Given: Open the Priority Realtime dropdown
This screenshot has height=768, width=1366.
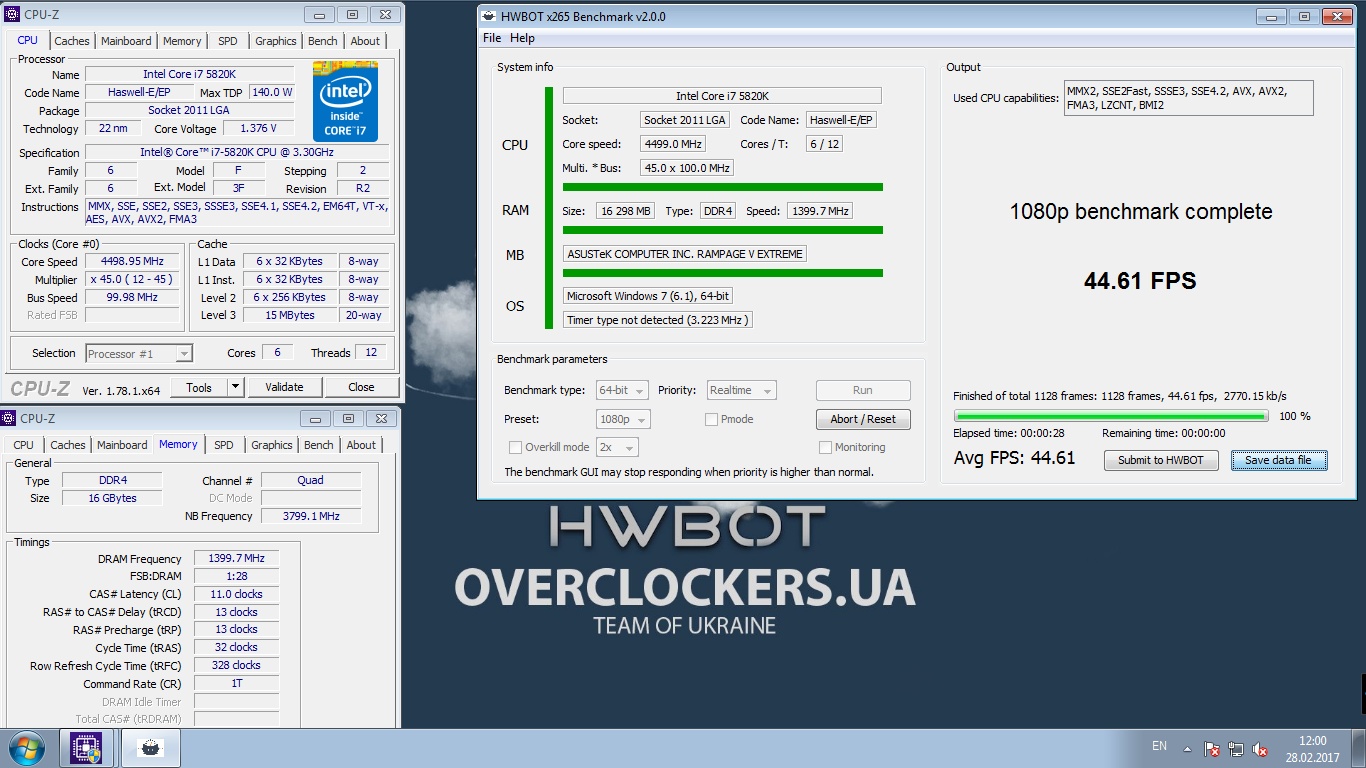Looking at the screenshot, I should click(x=741, y=390).
